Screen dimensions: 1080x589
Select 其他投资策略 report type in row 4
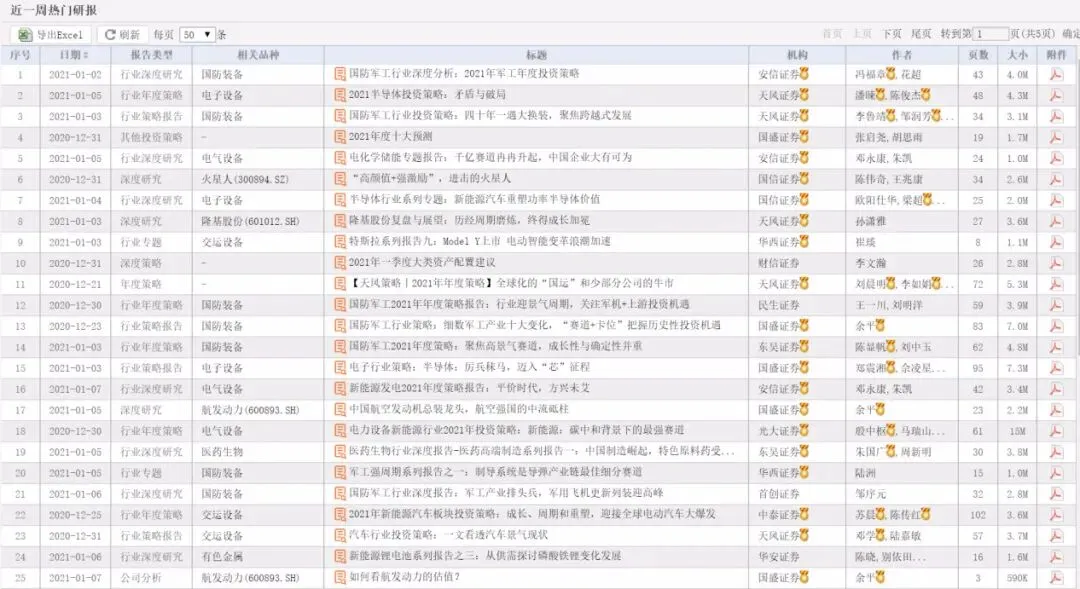tap(152, 137)
